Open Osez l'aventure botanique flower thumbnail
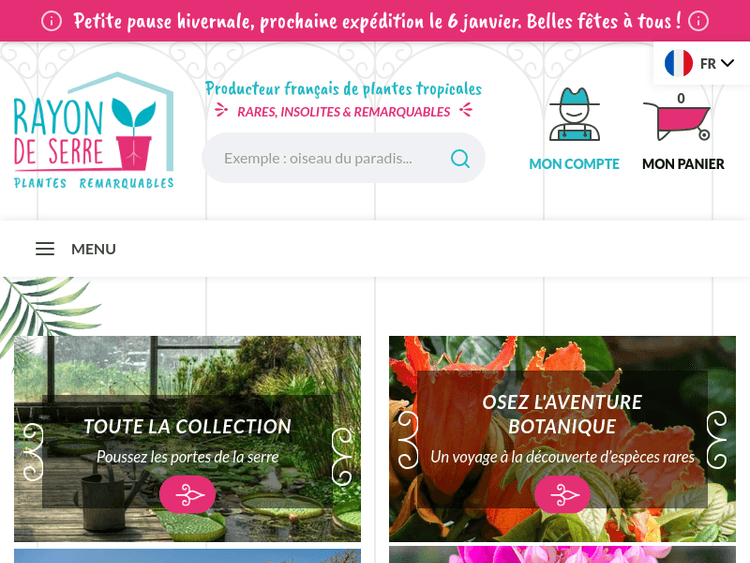This screenshot has height=563, width=750. [562, 439]
